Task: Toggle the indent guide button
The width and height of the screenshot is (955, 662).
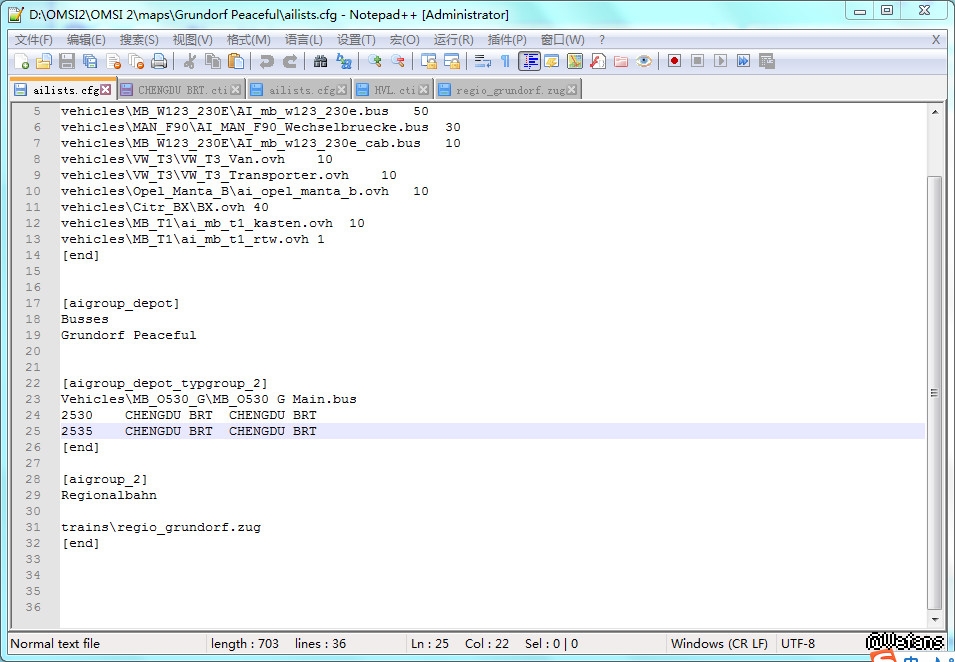Action: click(529, 62)
